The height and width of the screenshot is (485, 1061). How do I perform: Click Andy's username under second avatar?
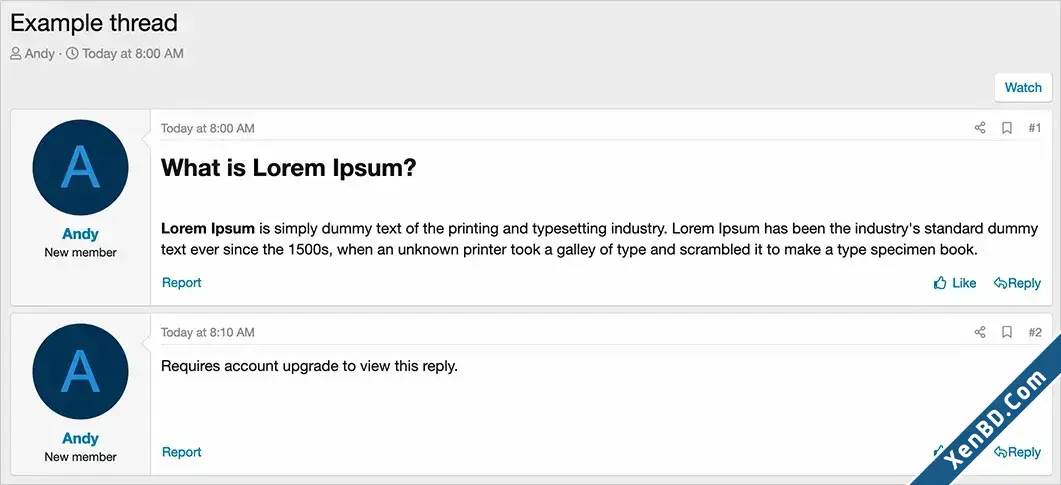click(81, 438)
